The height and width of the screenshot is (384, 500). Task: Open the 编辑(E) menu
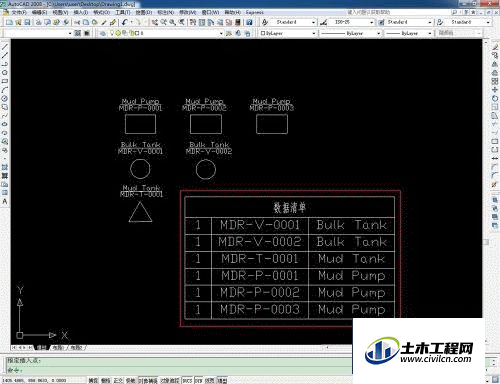pos(39,12)
